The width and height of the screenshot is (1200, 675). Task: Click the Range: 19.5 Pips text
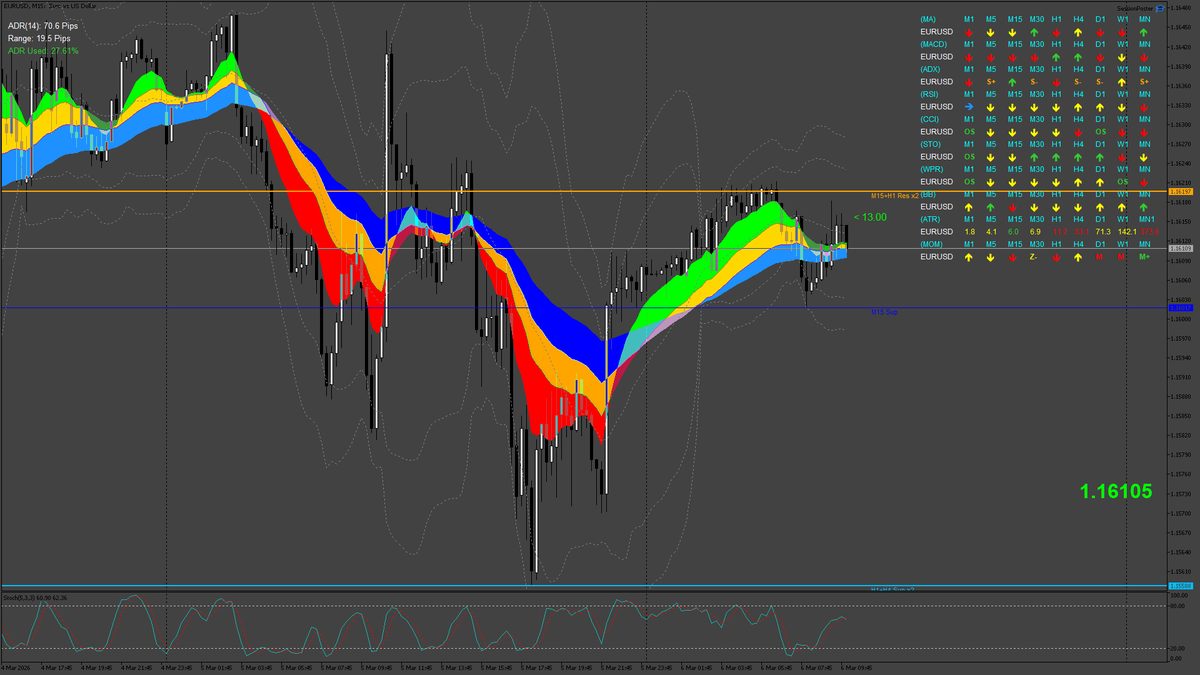pos(39,38)
